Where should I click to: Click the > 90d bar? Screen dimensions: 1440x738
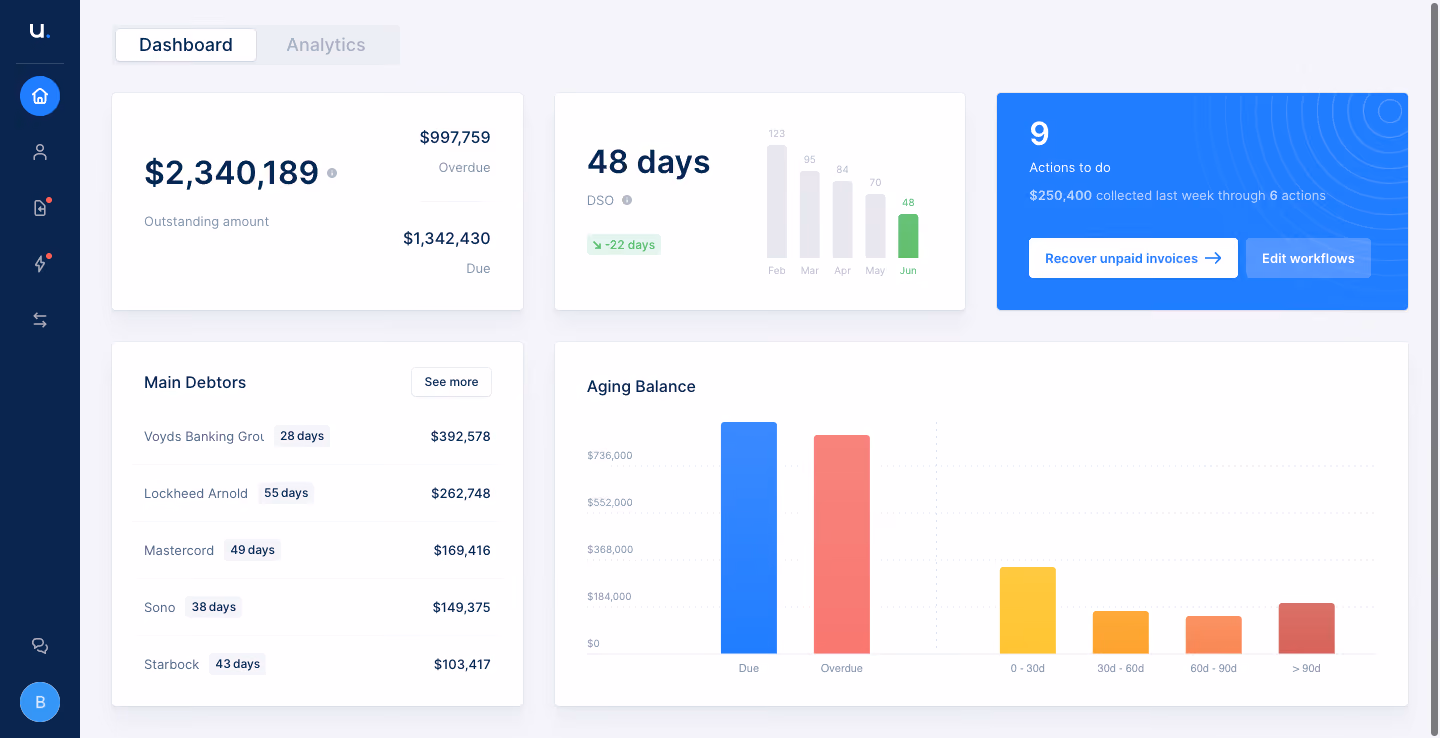pyautogui.click(x=1307, y=628)
